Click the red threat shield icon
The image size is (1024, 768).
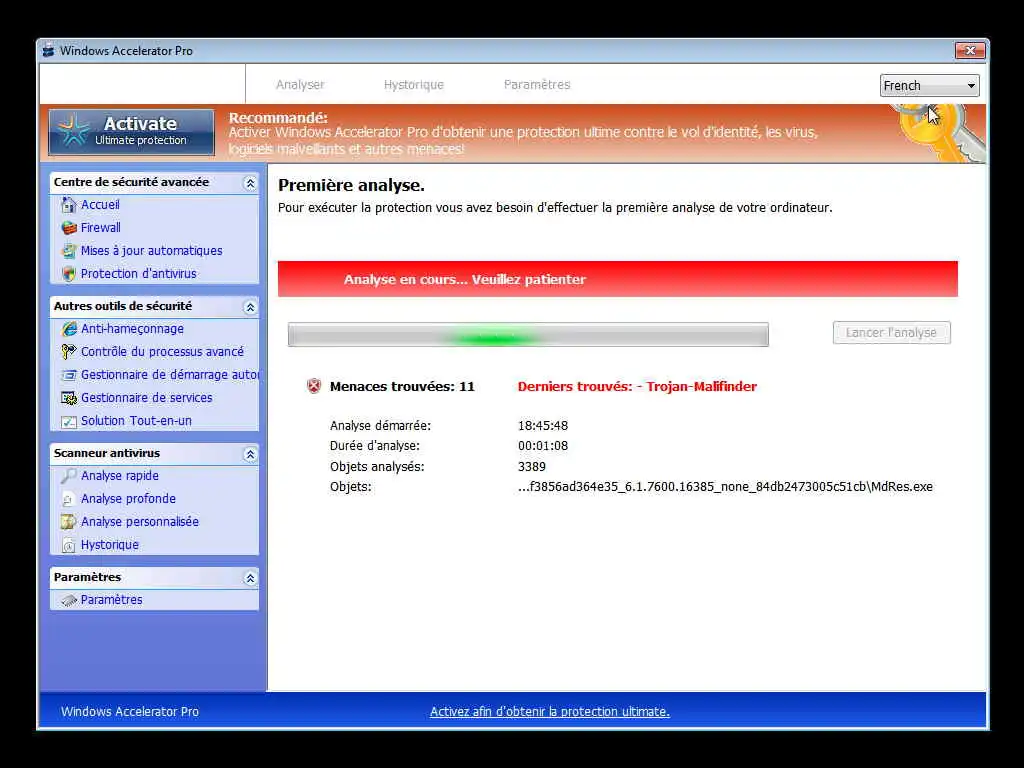(x=314, y=386)
